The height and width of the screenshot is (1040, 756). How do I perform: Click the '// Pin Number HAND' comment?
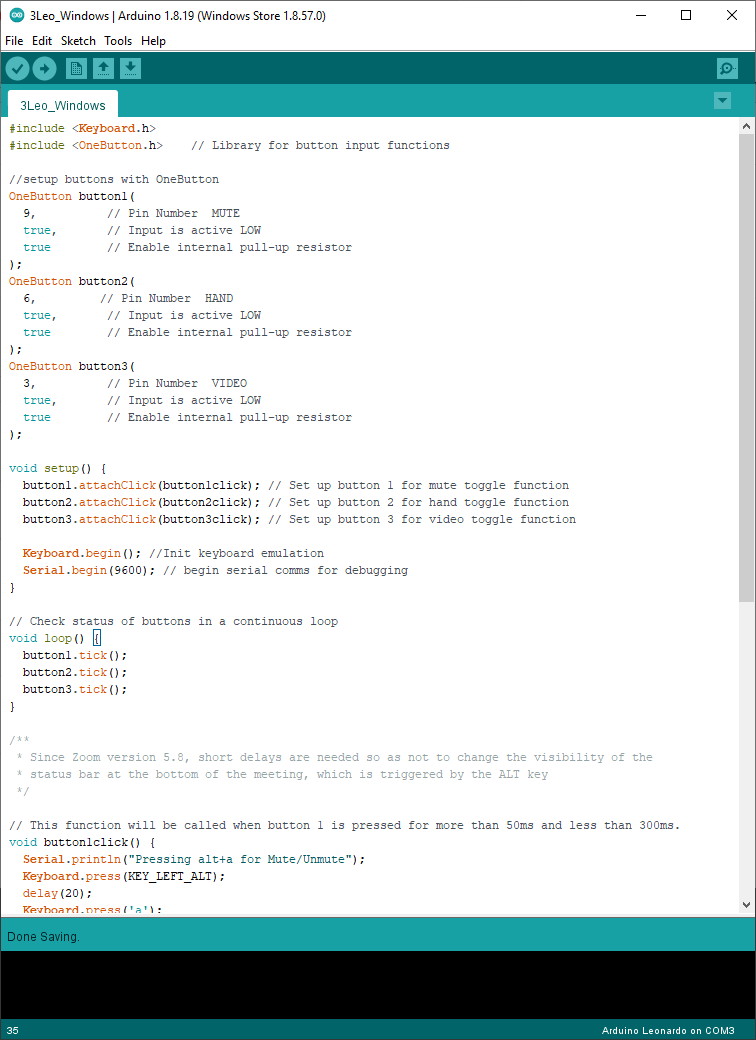pos(166,298)
